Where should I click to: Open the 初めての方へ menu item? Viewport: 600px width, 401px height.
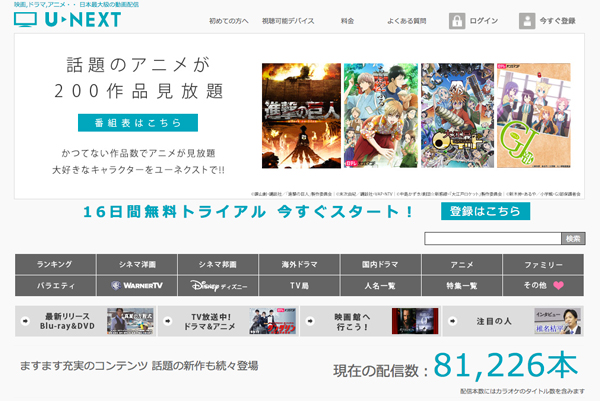click(x=229, y=20)
